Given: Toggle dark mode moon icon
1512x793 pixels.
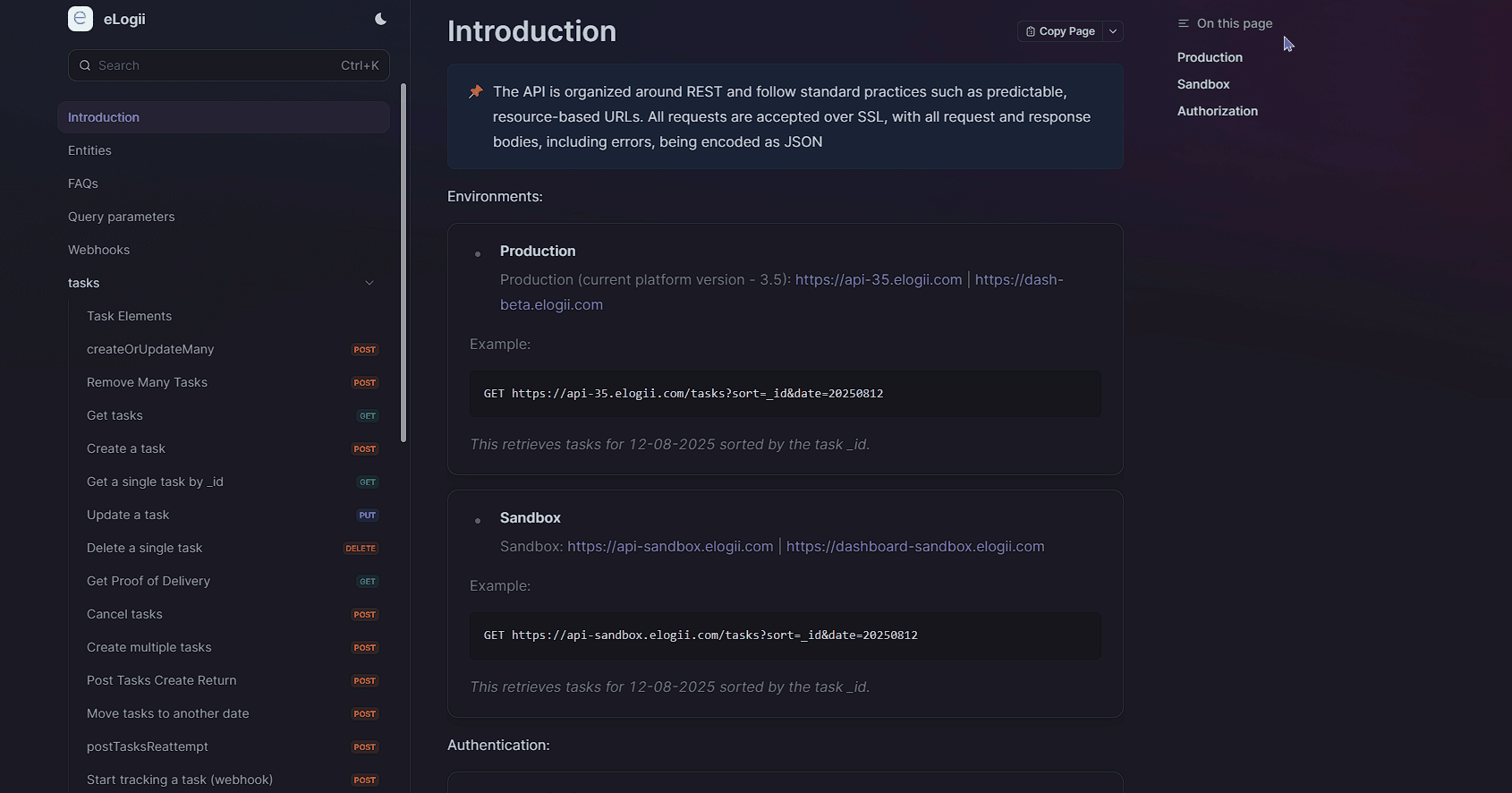Looking at the screenshot, I should click(380, 19).
